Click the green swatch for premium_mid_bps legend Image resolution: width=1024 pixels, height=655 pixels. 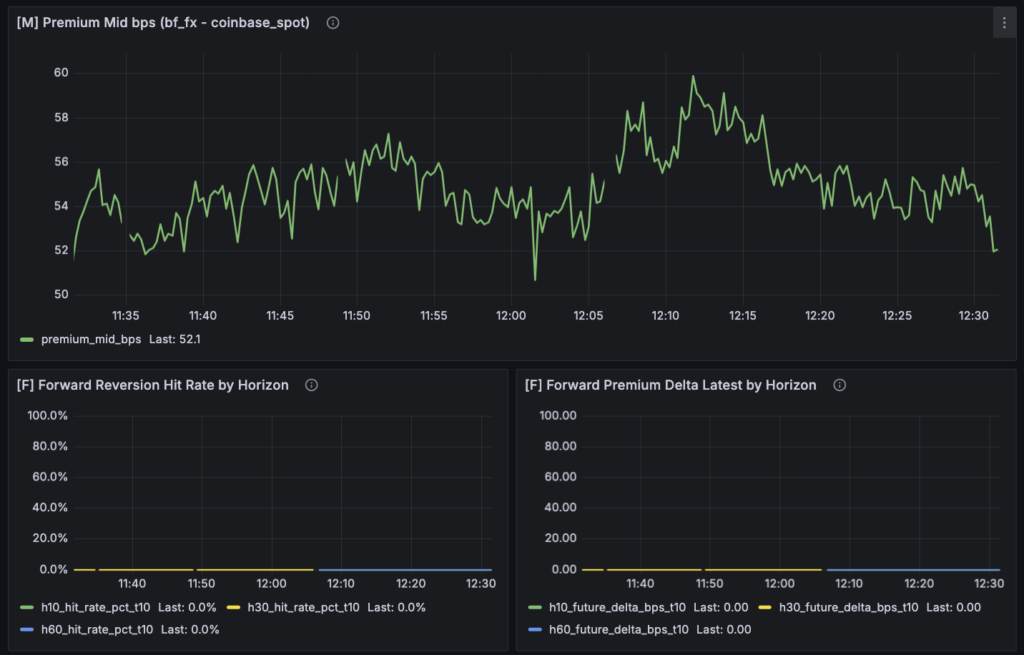27,340
